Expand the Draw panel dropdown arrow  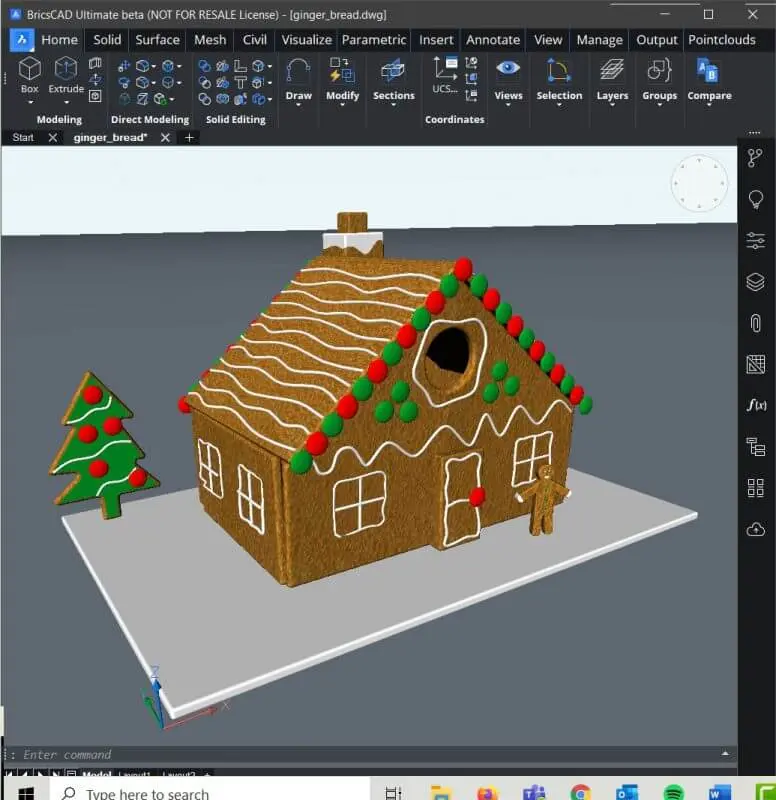(298, 105)
